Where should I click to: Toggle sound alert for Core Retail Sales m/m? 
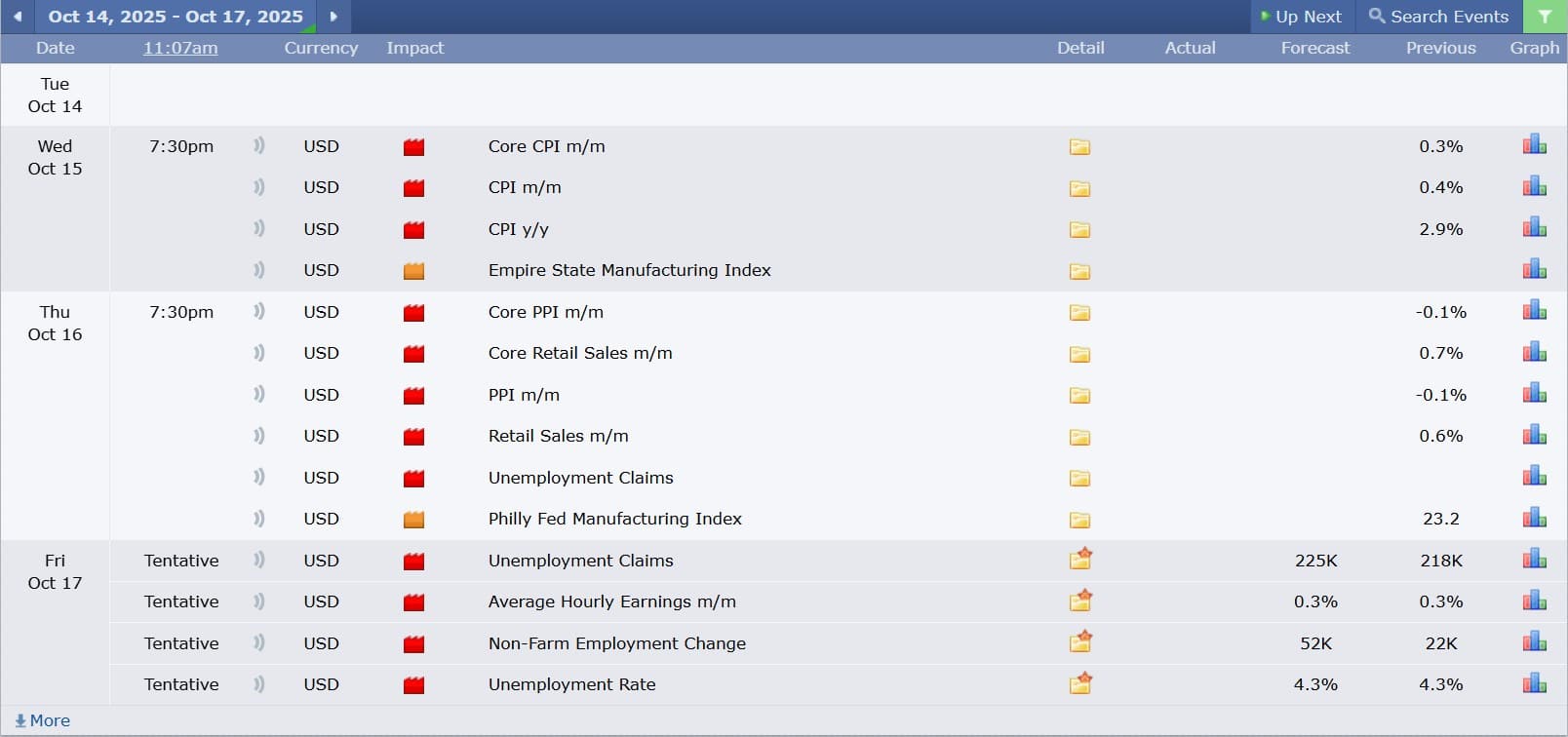(x=259, y=353)
